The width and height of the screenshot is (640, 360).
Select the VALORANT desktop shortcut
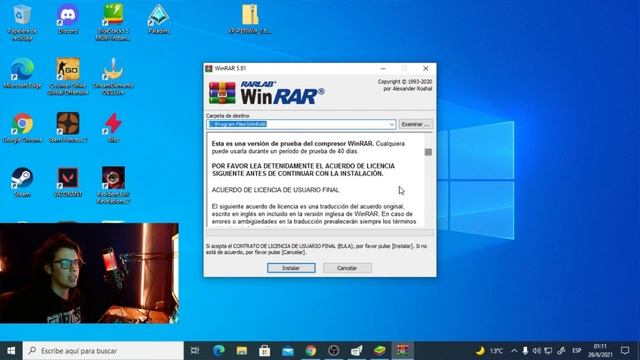(68, 182)
